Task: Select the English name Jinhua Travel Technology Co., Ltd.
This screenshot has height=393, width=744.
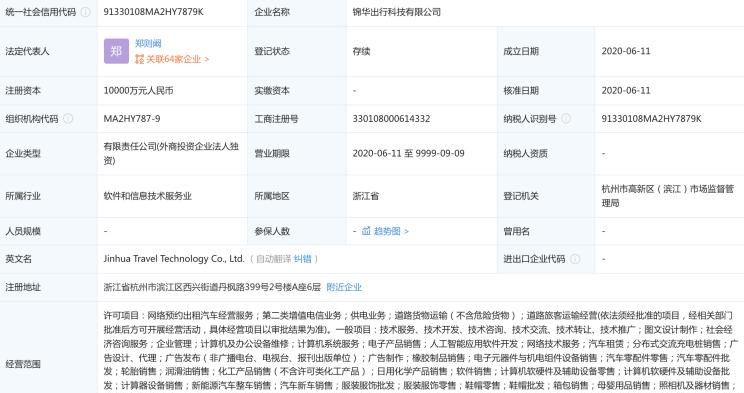Action: pyautogui.click(x=174, y=259)
